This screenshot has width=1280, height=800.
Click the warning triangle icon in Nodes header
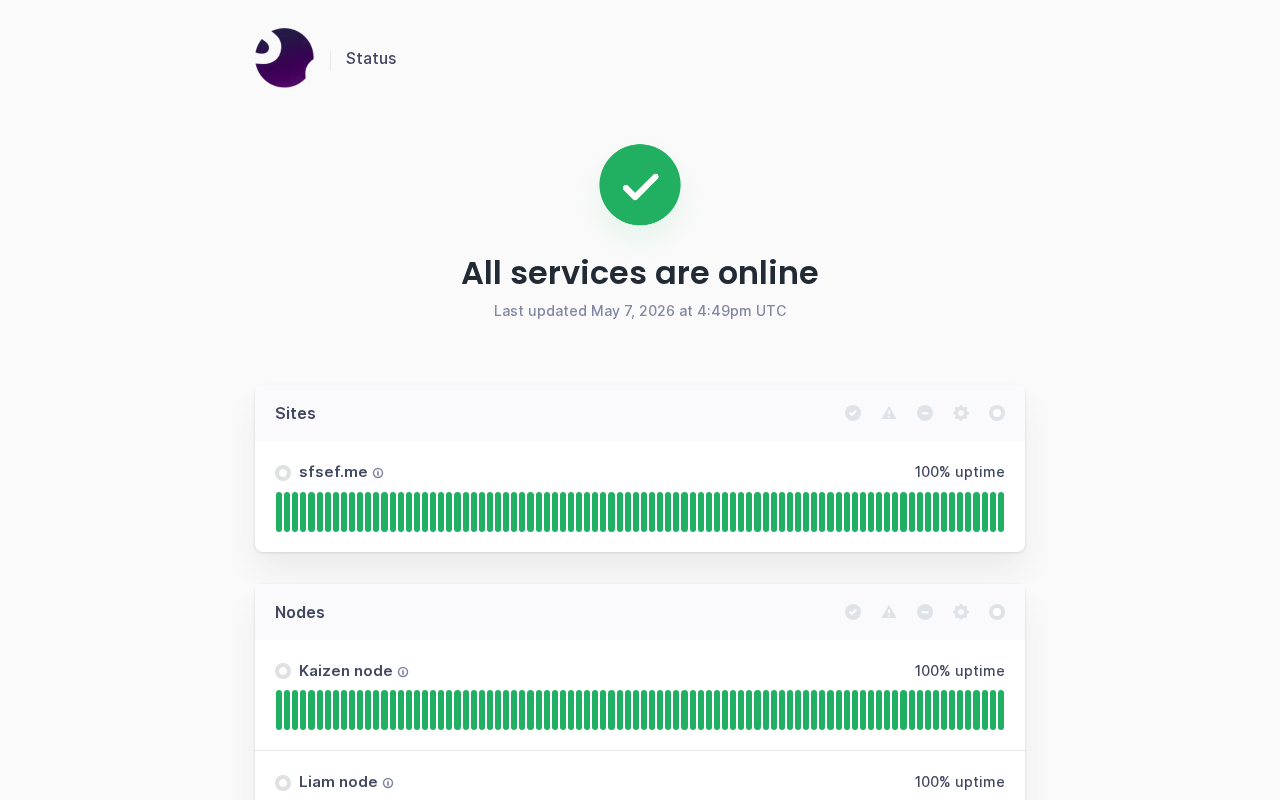pos(889,612)
